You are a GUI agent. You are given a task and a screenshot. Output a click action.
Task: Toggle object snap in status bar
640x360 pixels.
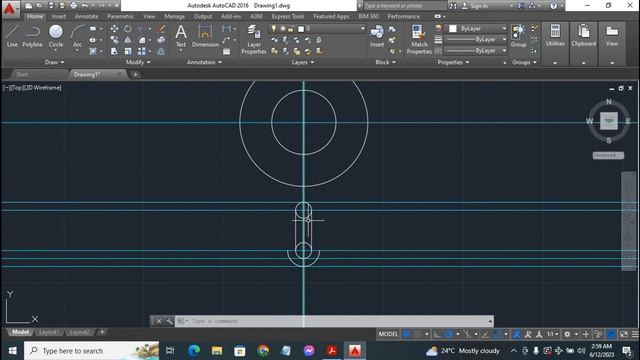pyautogui.click(x=497, y=334)
